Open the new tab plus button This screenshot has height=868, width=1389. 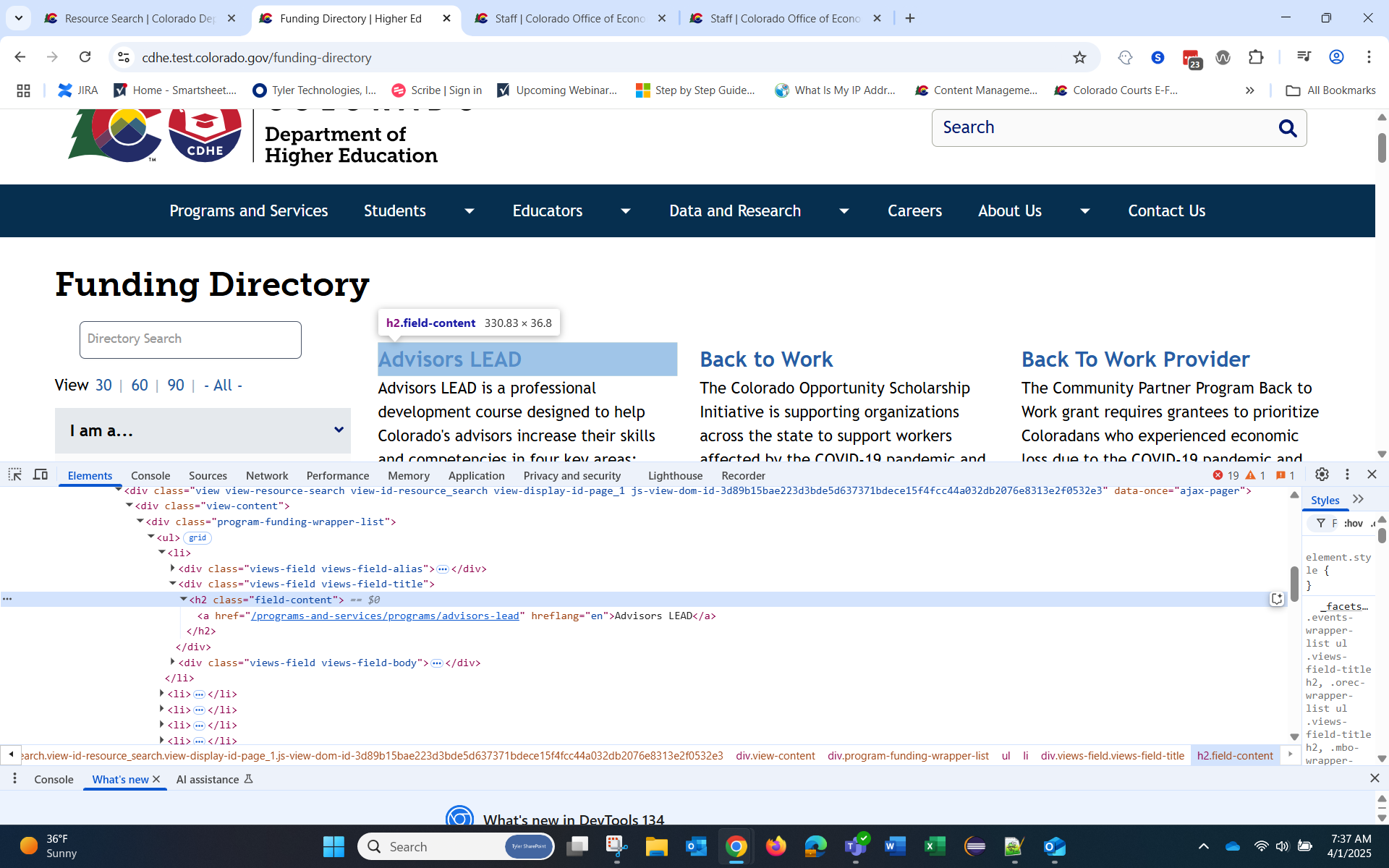(910, 18)
